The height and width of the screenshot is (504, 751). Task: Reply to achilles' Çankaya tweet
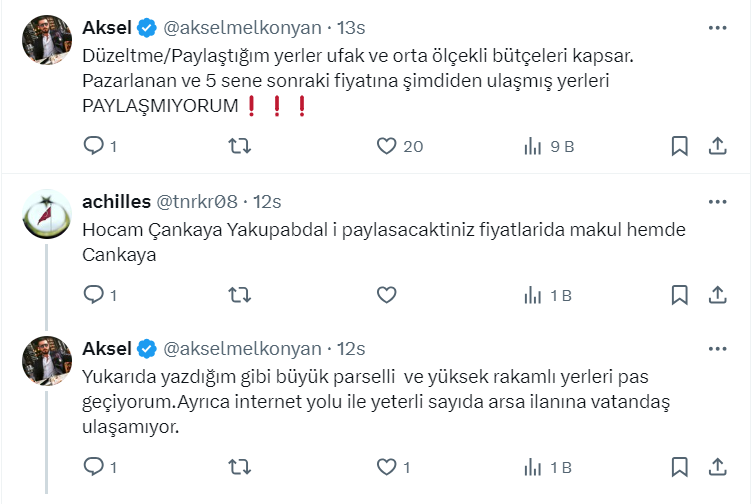(93, 295)
